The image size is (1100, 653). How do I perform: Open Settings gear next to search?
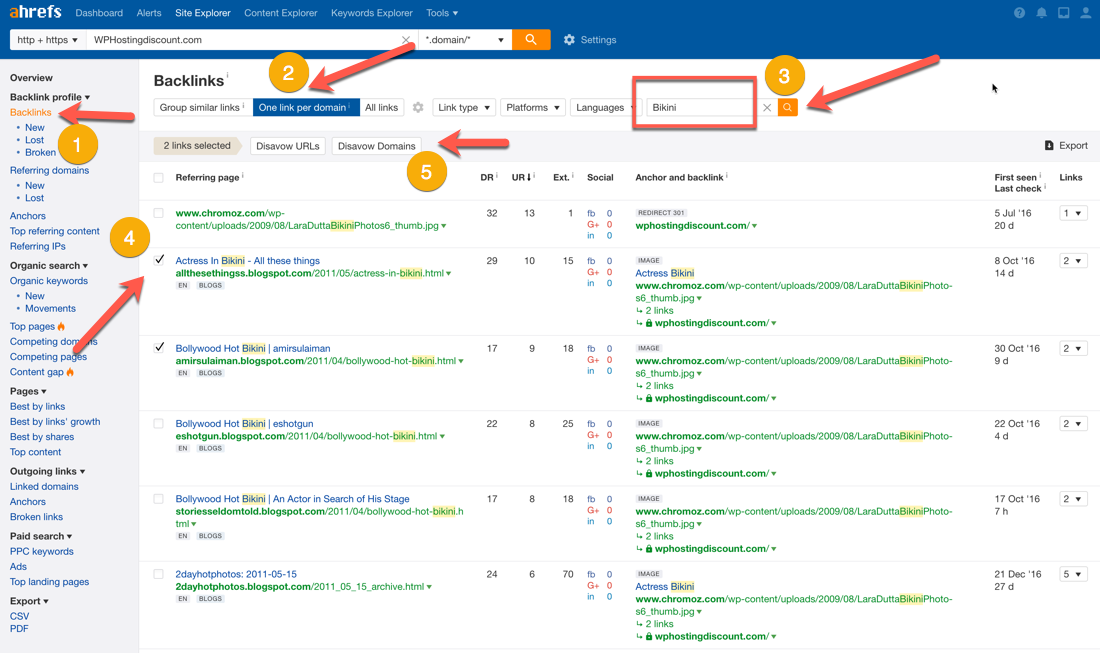[x=590, y=40]
